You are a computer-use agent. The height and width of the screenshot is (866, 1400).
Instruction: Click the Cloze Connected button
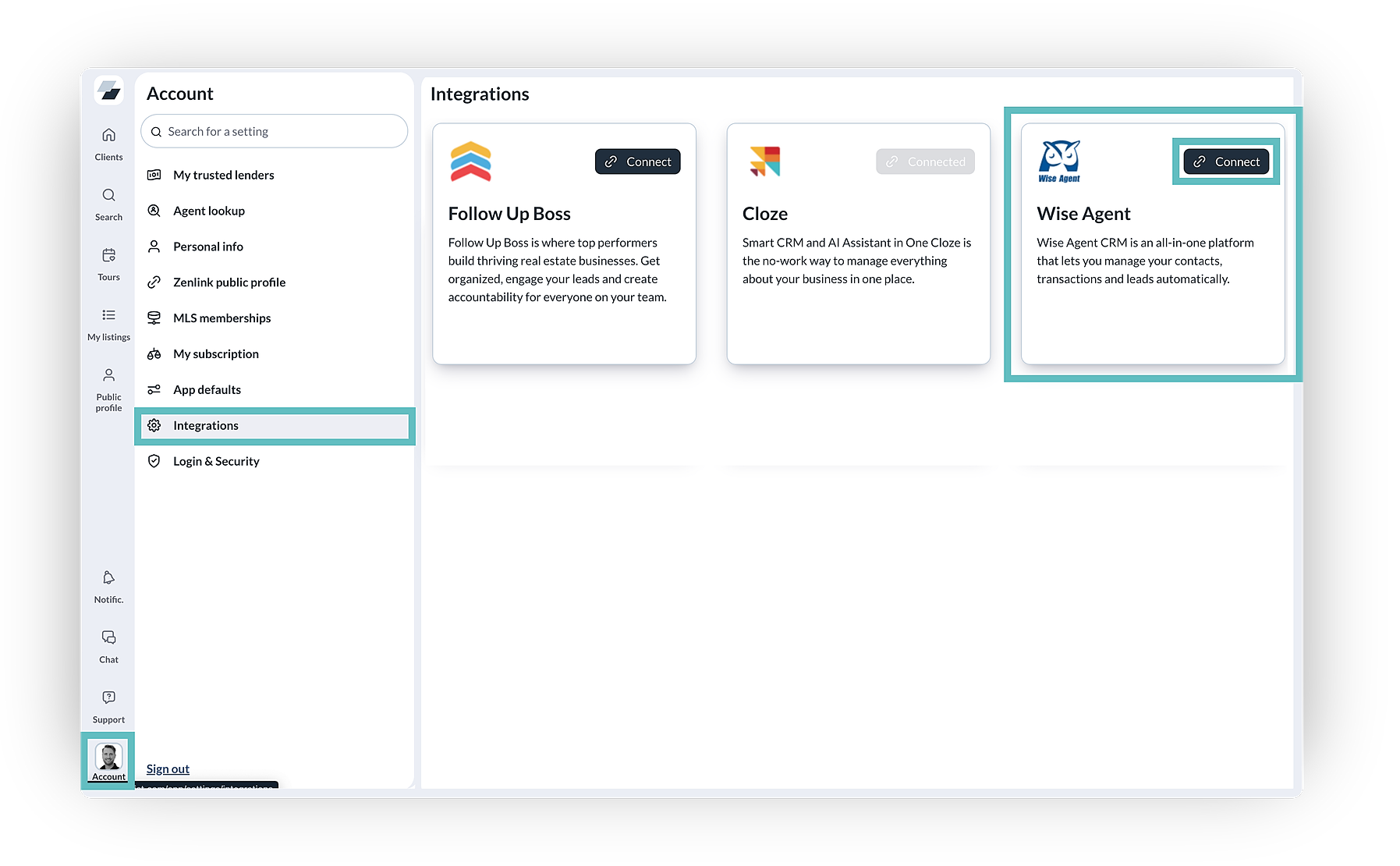[925, 161]
